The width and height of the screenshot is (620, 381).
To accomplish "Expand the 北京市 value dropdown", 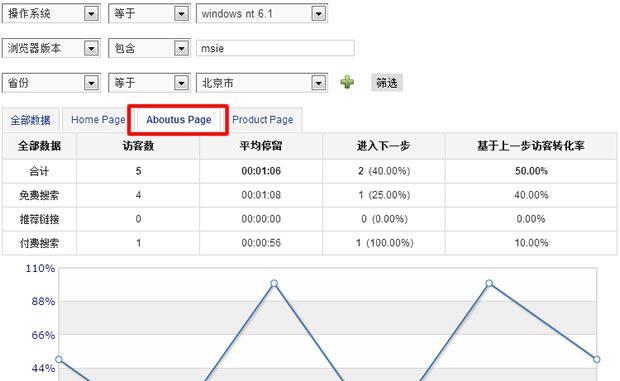I will (x=262, y=83).
